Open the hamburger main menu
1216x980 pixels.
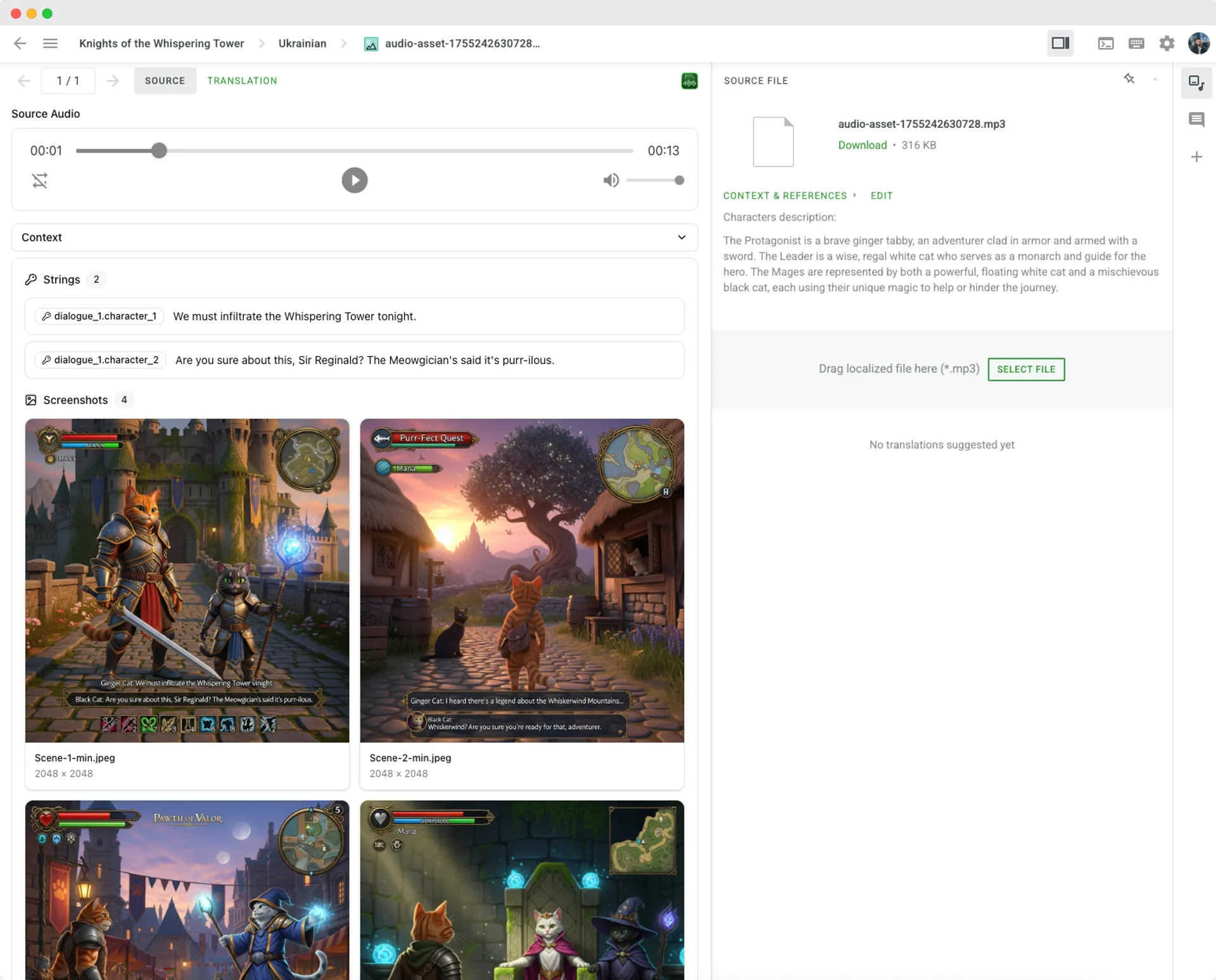tap(50, 43)
